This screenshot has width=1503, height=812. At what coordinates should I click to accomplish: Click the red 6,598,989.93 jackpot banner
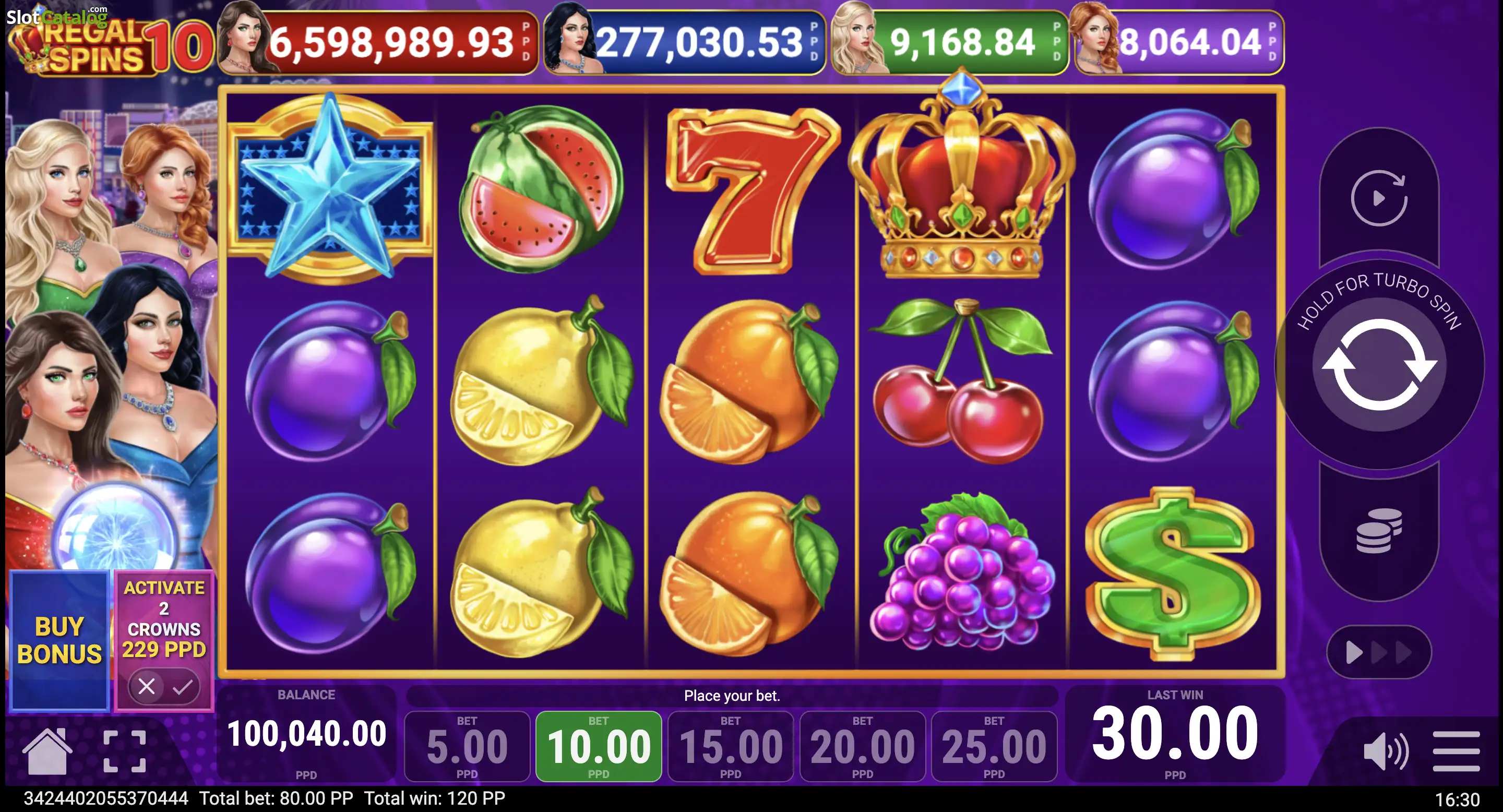pyautogui.click(x=378, y=42)
